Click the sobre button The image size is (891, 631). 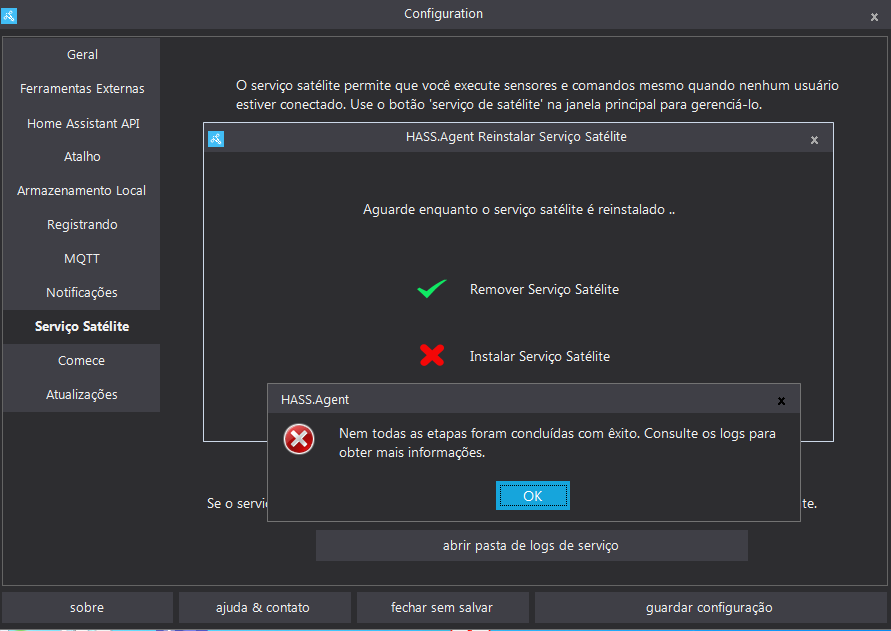coord(87,607)
